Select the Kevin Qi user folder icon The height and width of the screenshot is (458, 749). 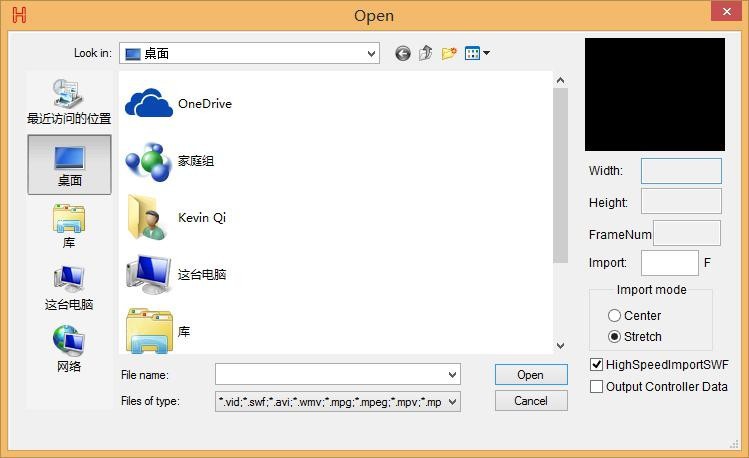(149, 217)
